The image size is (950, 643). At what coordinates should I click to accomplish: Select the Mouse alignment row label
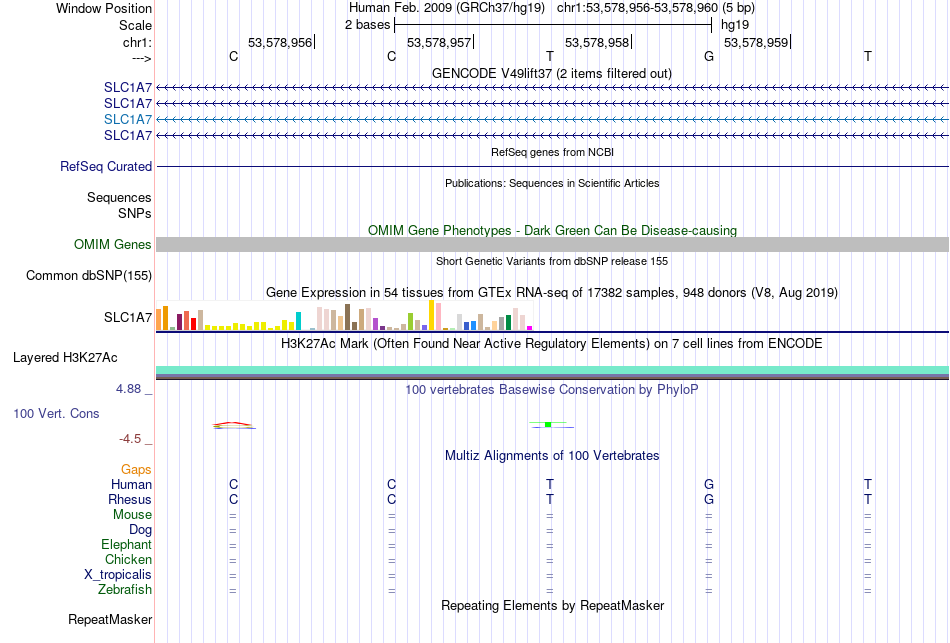coord(132,515)
